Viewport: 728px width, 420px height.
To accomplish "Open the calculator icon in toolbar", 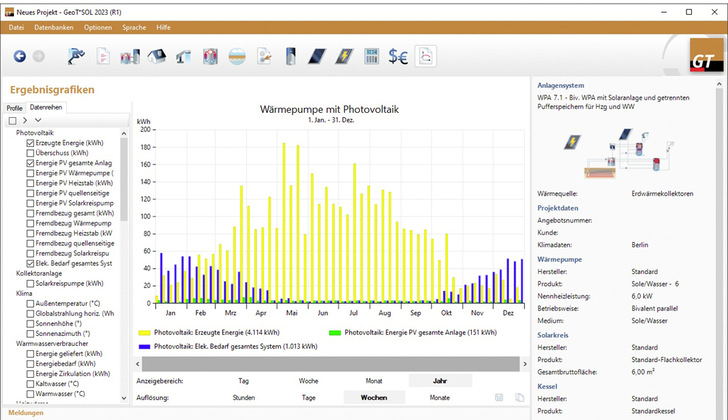I will pos(371,57).
